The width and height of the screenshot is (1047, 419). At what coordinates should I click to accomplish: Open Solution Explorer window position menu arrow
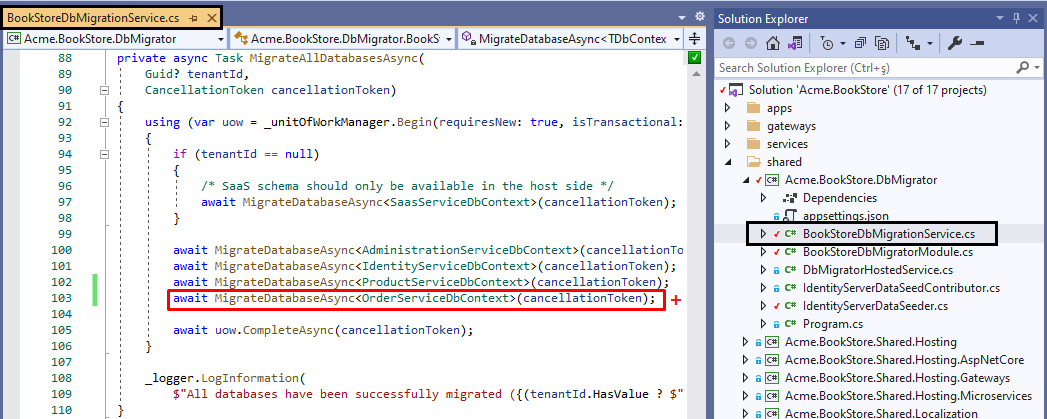1002,19
